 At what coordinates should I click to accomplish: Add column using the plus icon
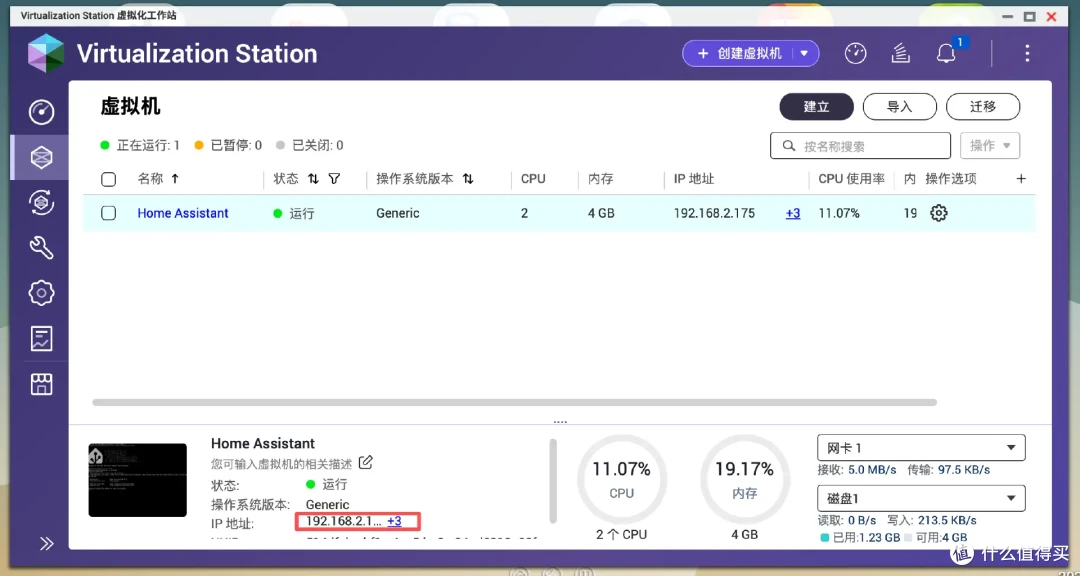(x=1021, y=179)
